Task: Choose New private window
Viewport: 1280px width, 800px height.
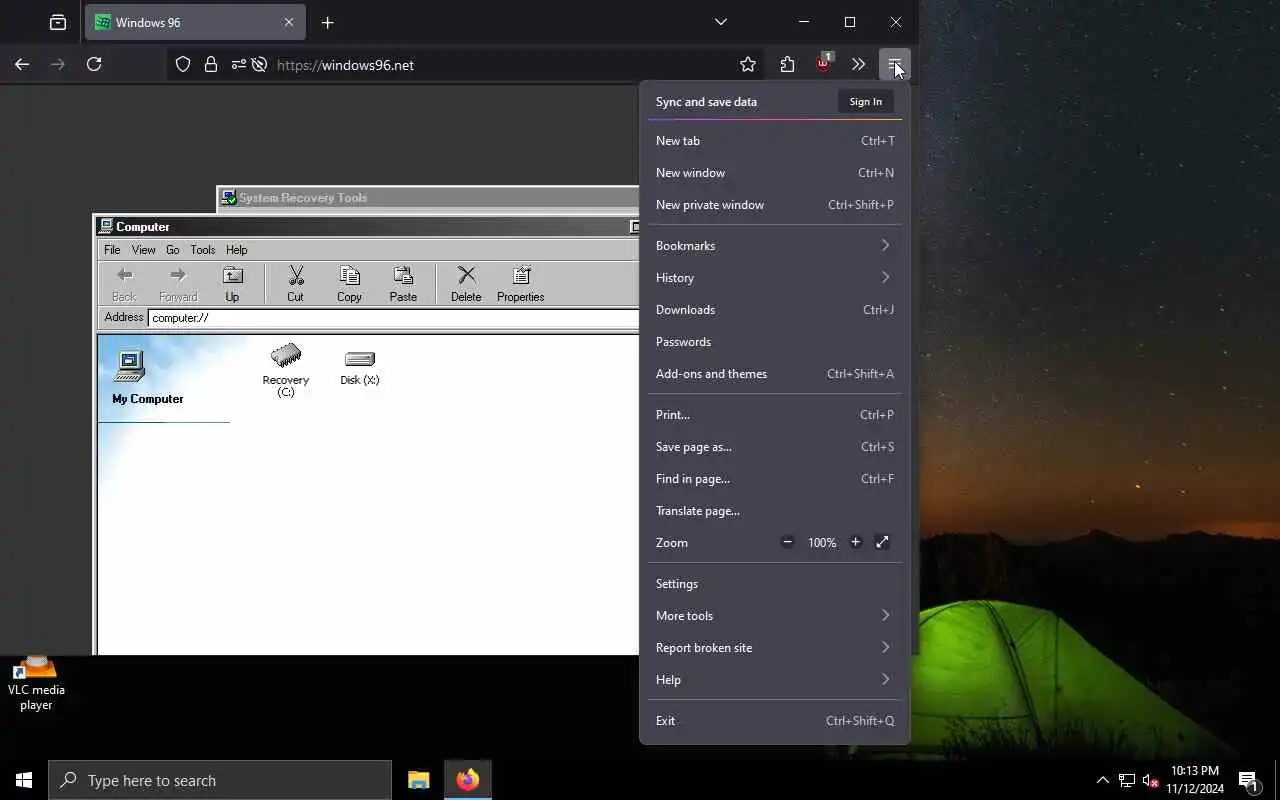Action: pyautogui.click(x=774, y=204)
